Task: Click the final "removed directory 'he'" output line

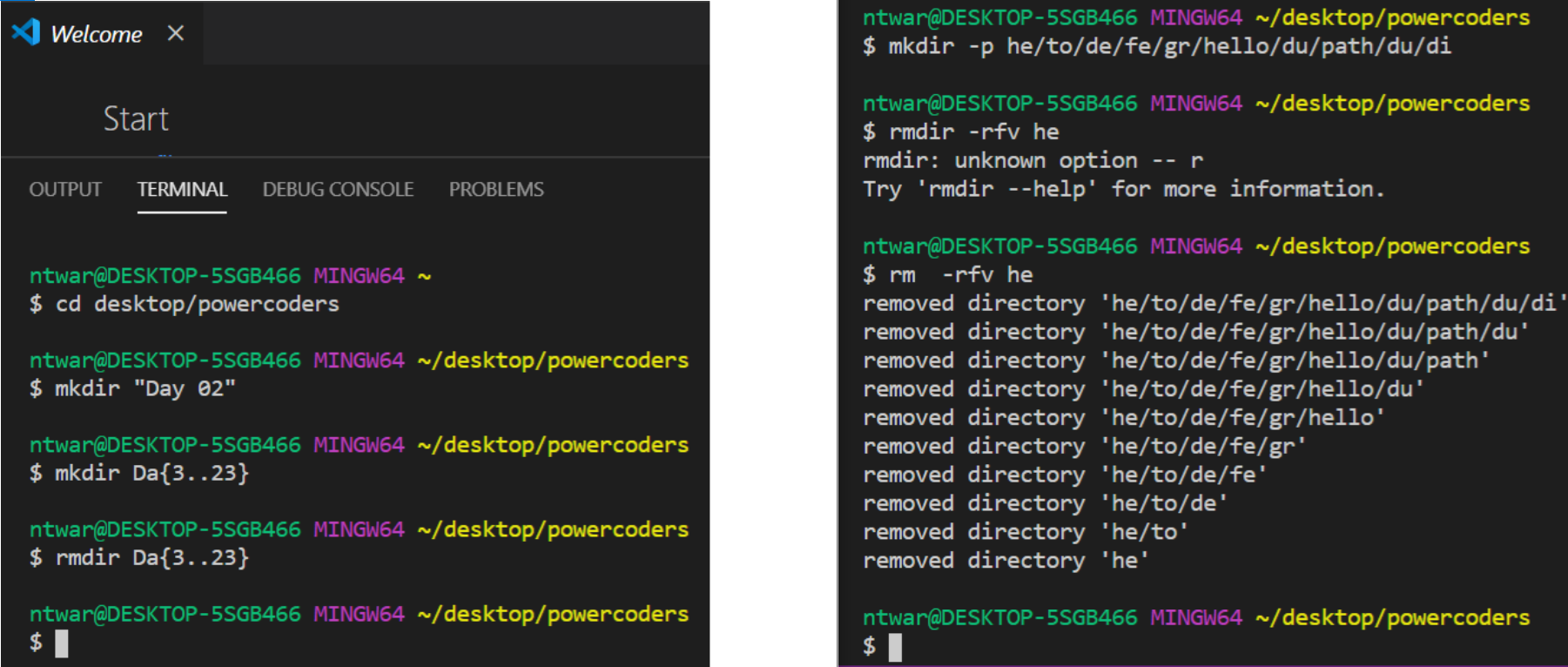Action: click(1005, 561)
